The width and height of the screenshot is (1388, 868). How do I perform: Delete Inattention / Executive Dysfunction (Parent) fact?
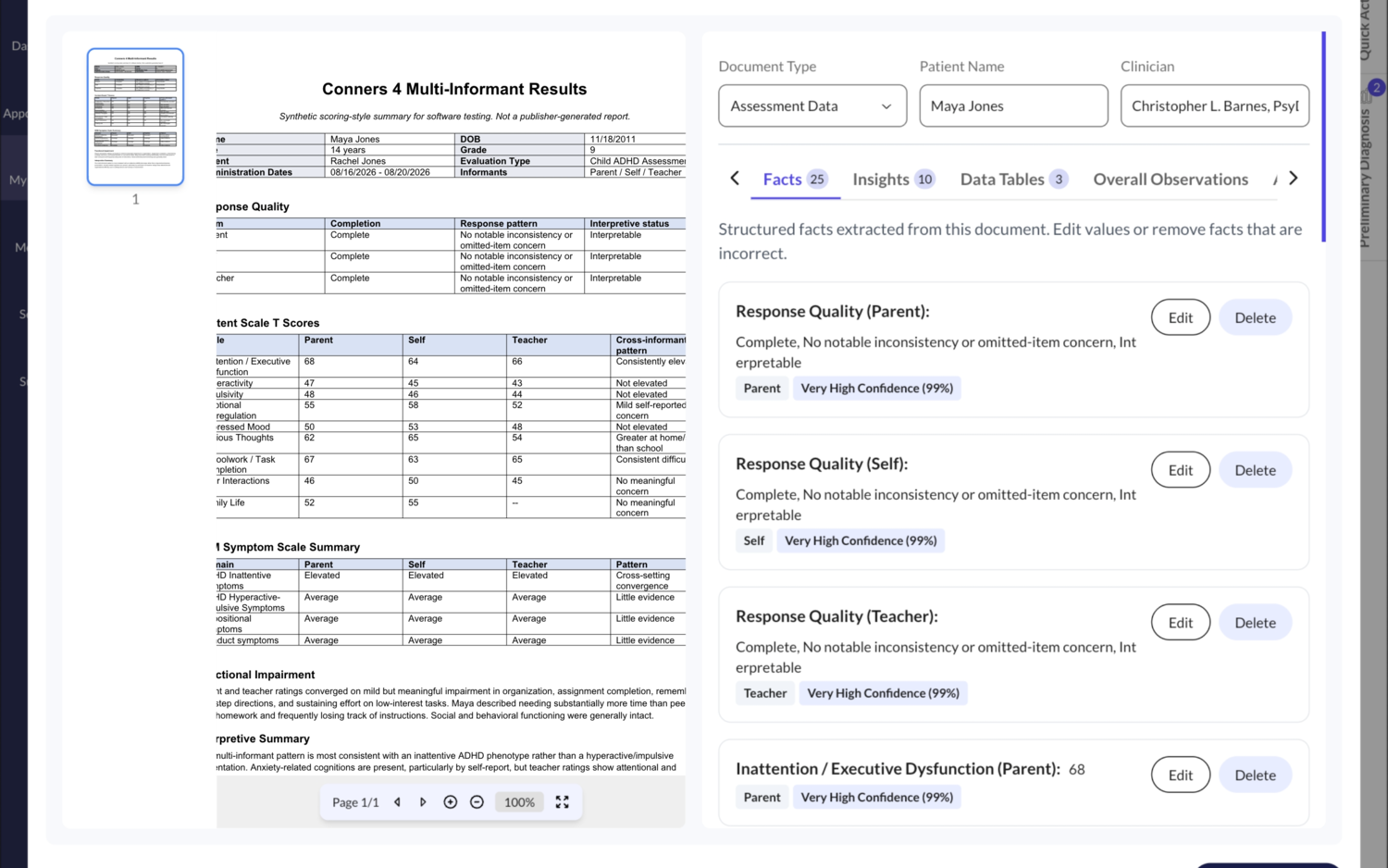1255,775
